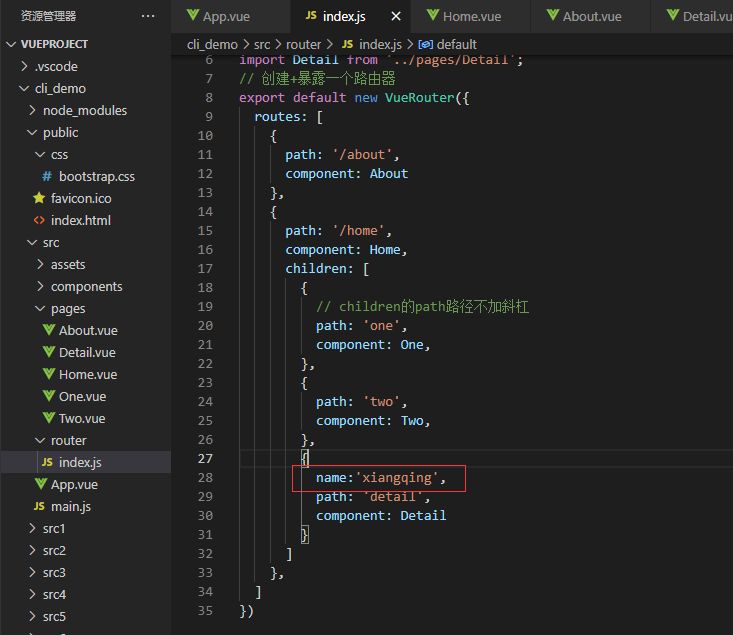Open the explorer panel more actions ellipsis
The image size is (733, 635).
pos(148,16)
